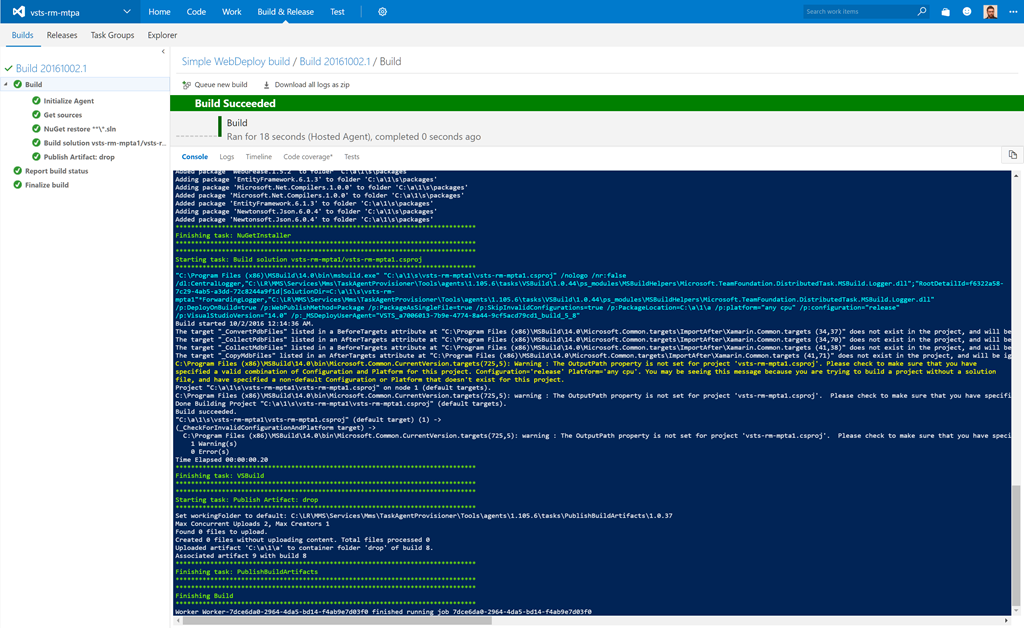
Task: Select the Finalize build step
Action: (x=46, y=185)
